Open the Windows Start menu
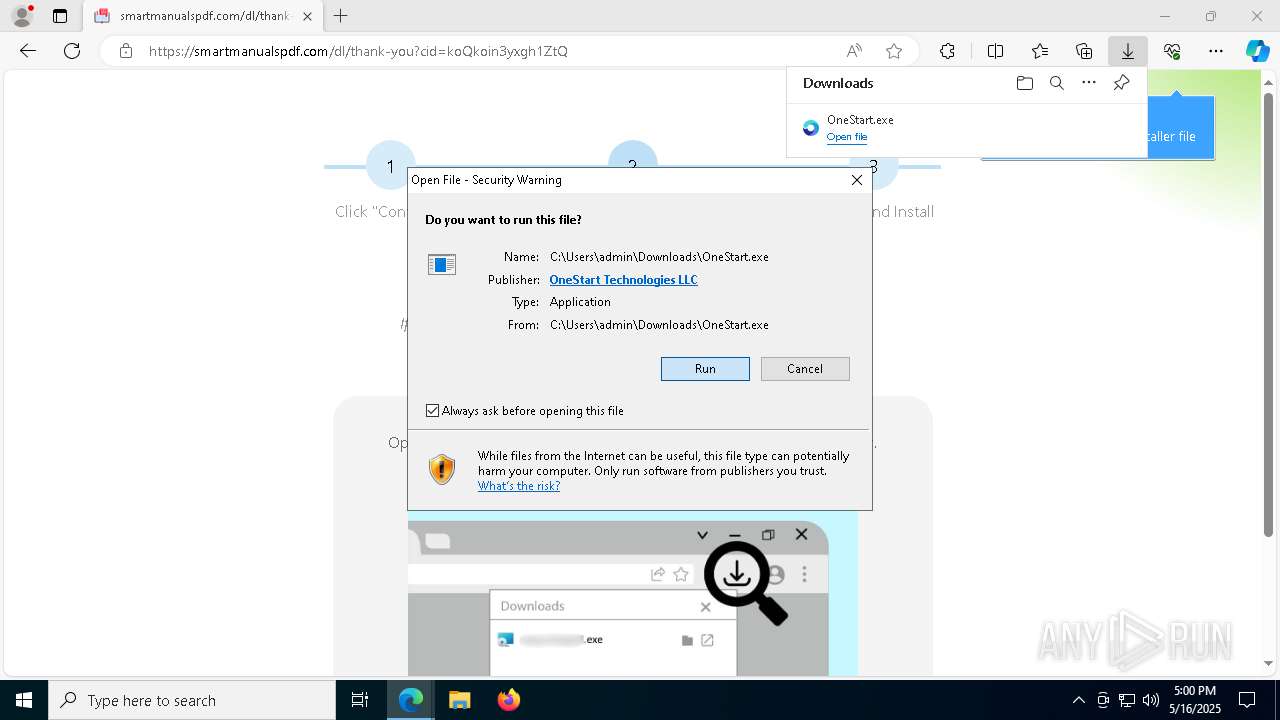 24,700
